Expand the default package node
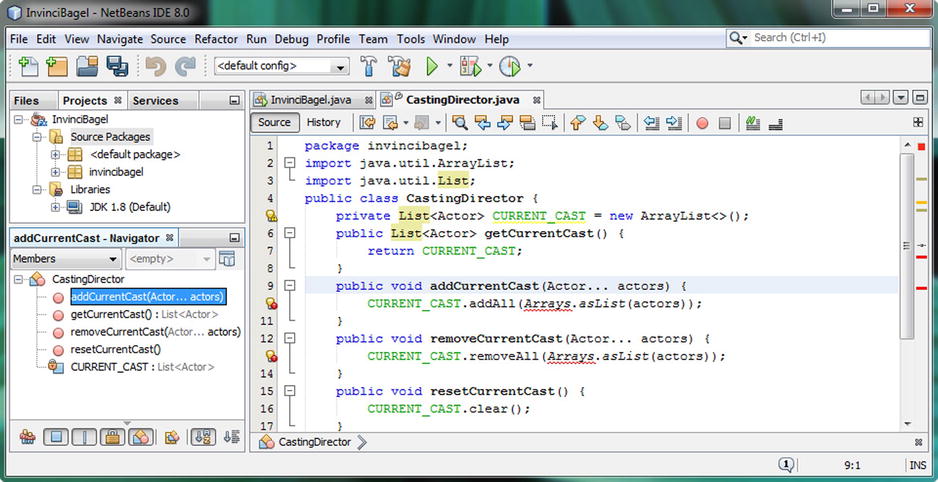 pos(56,154)
